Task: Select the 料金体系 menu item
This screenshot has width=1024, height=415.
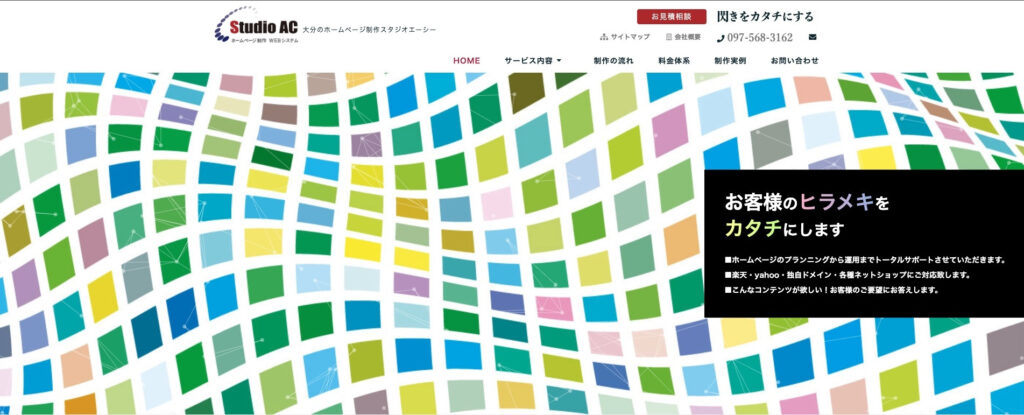Action: [x=673, y=61]
